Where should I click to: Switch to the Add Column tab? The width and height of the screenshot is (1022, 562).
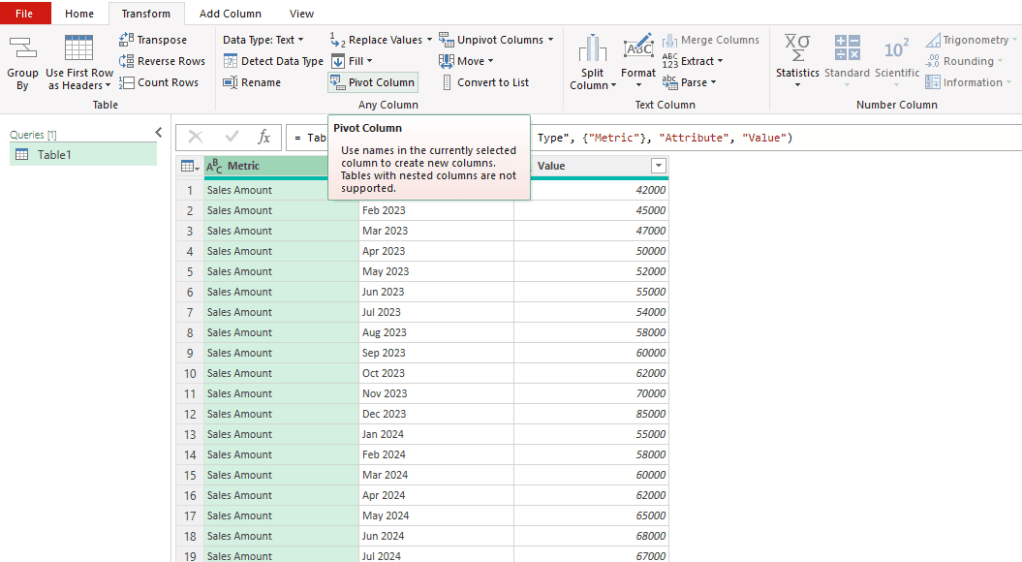coord(230,14)
